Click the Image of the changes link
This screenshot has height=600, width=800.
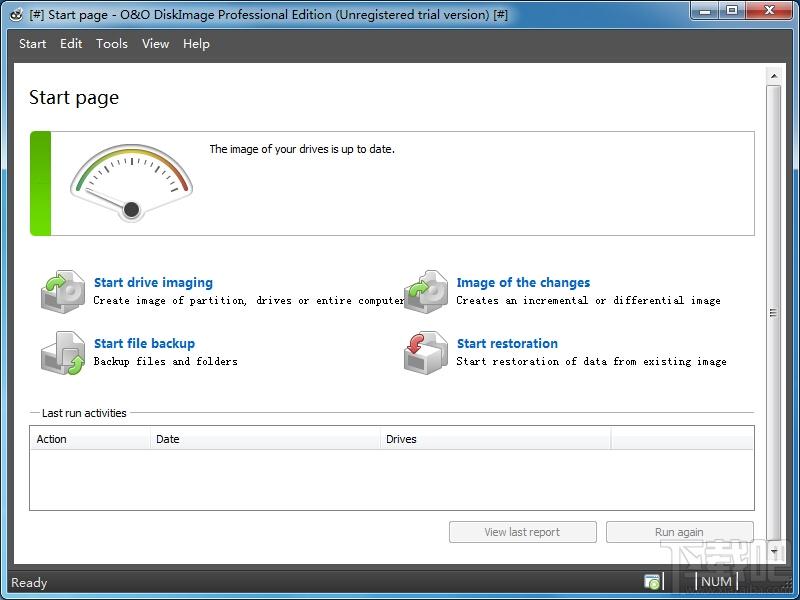523,283
